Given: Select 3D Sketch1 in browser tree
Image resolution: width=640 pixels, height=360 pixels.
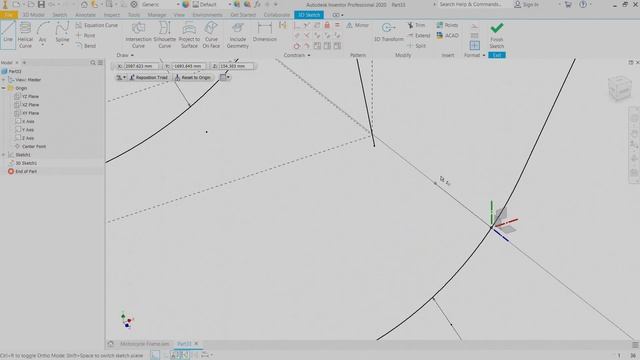Looking at the screenshot, I should pyautogui.click(x=23, y=163).
